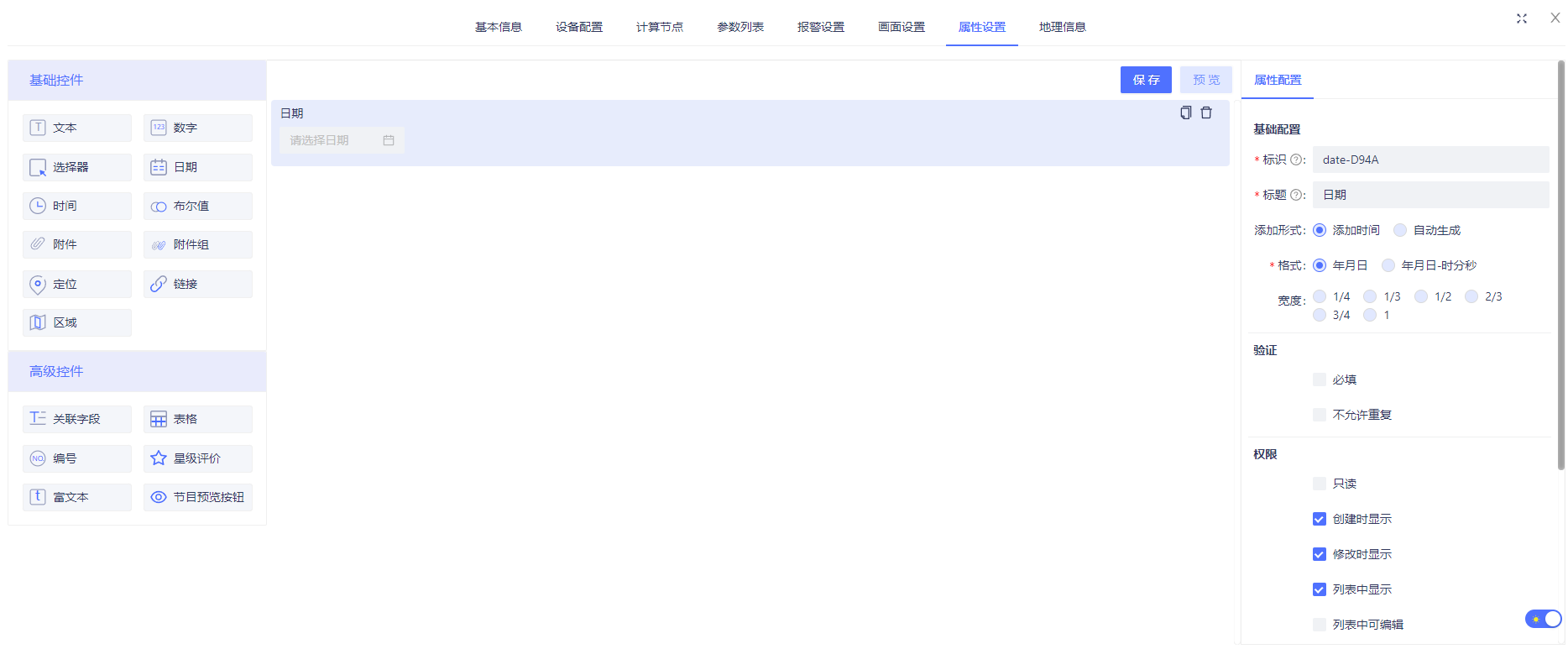
Task: Set width to 1/4
Action: click(1320, 296)
